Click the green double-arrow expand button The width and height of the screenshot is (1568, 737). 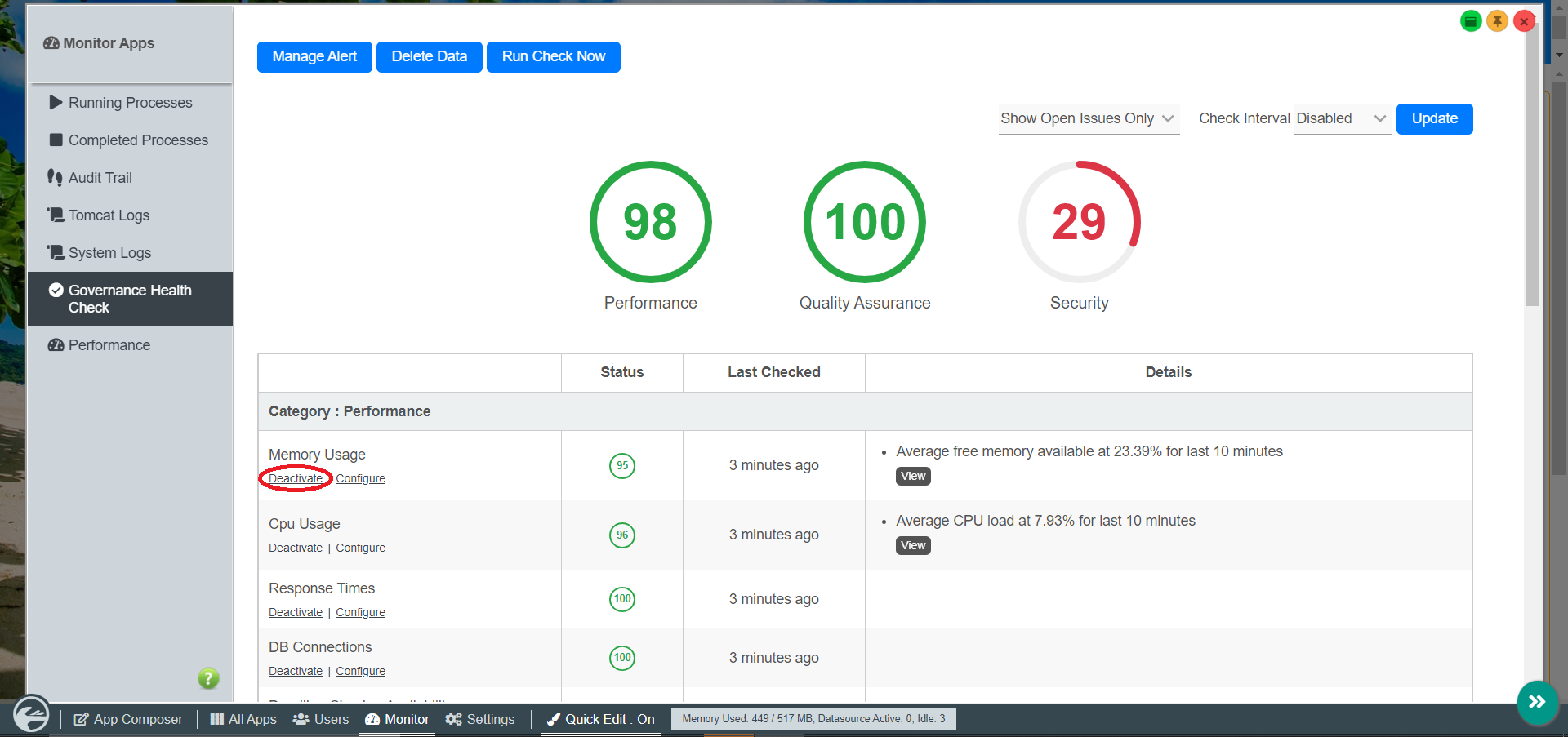(1537, 702)
